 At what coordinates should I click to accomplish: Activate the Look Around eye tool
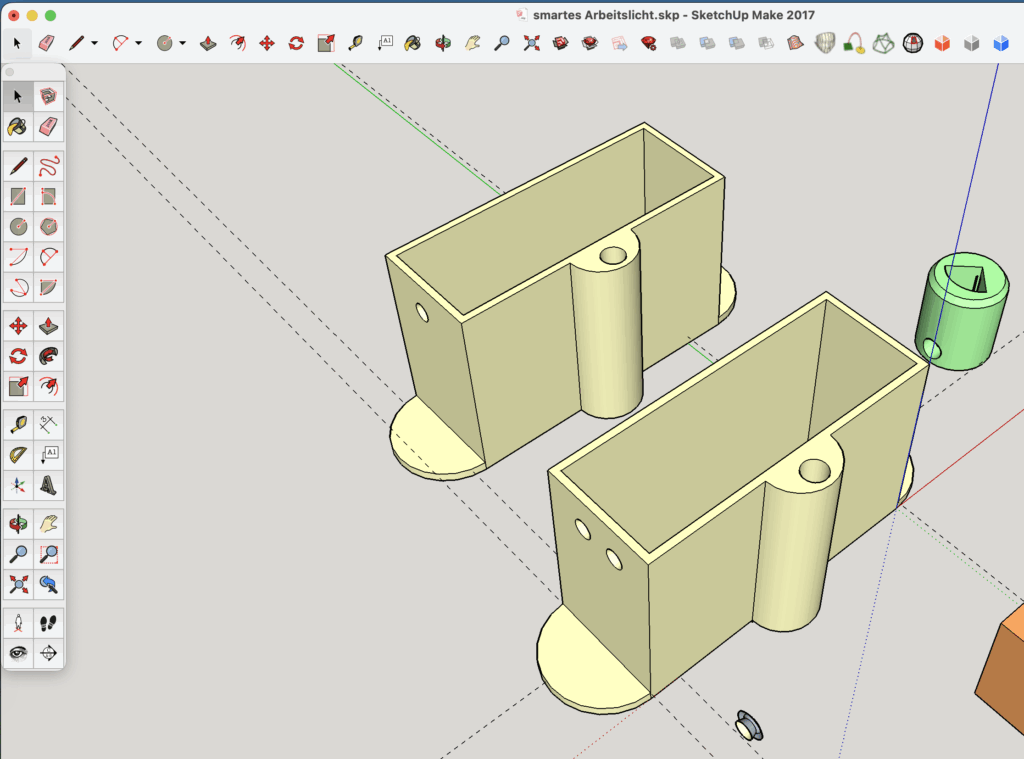coord(18,654)
